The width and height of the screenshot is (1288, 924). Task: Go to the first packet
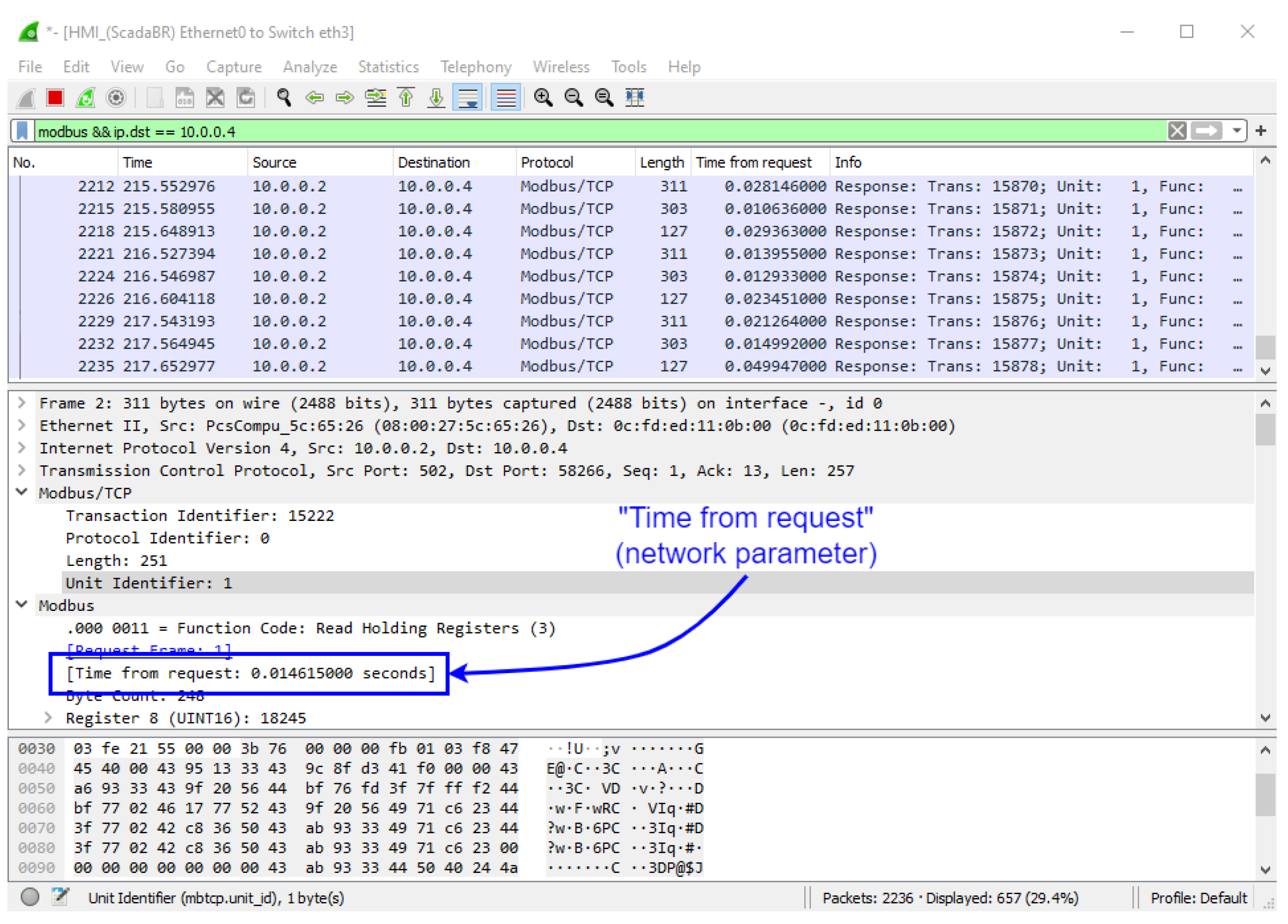[406, 98]
